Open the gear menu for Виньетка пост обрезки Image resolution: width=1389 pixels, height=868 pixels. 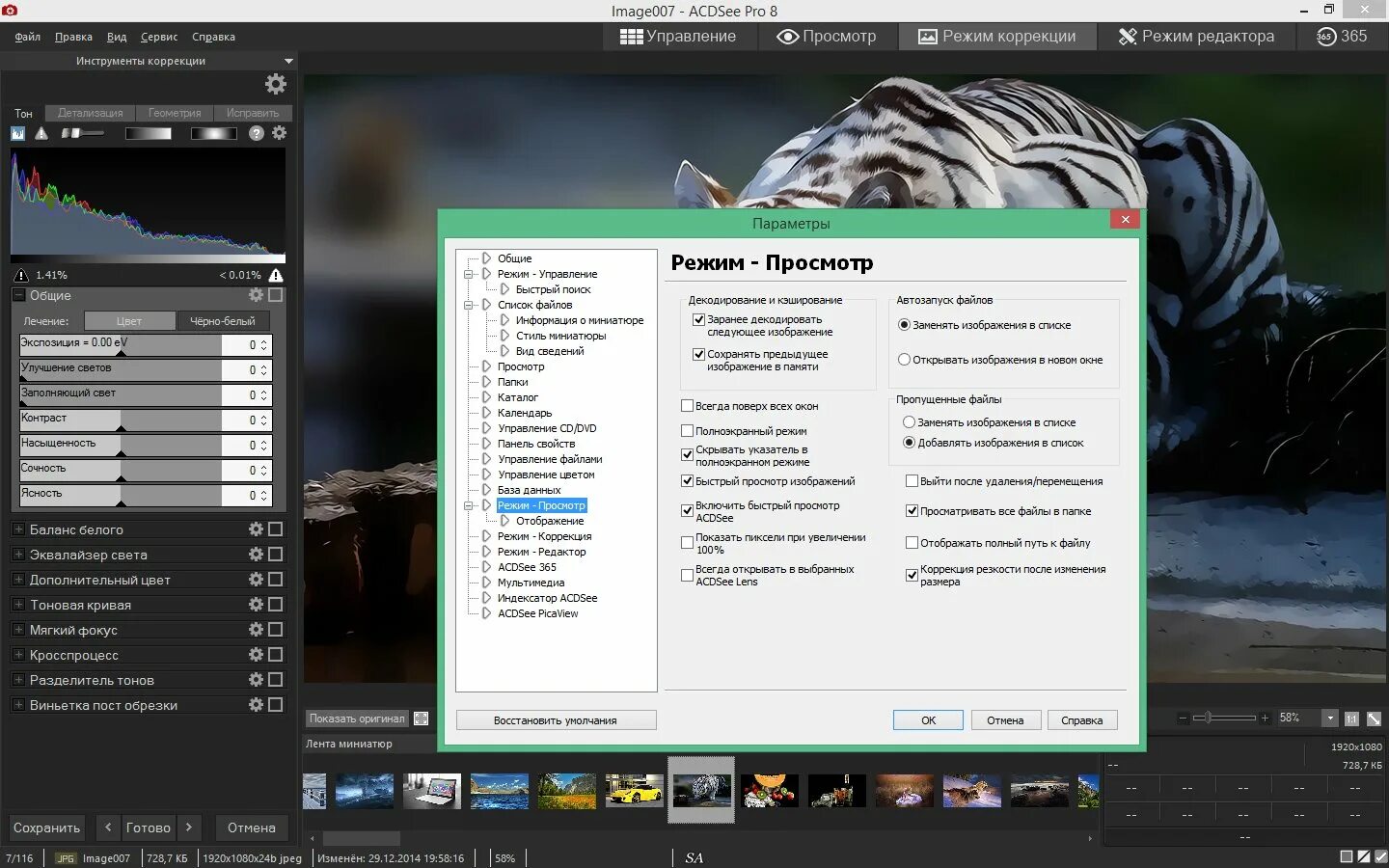(x=256, y=704)
